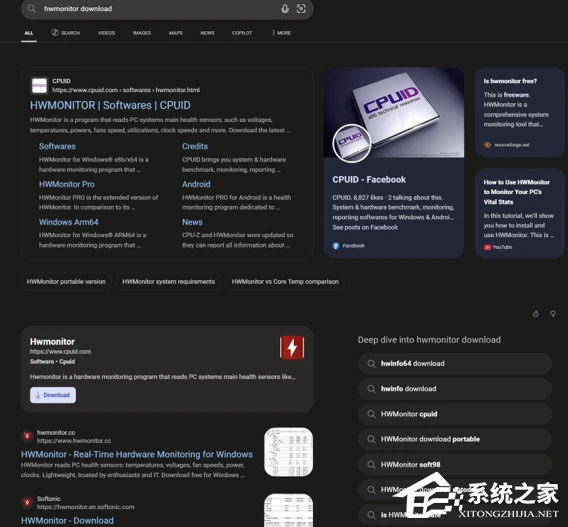568x527 pixels.
Task: Search hwinfo download suggestion
Action: (x=455, y=389)
